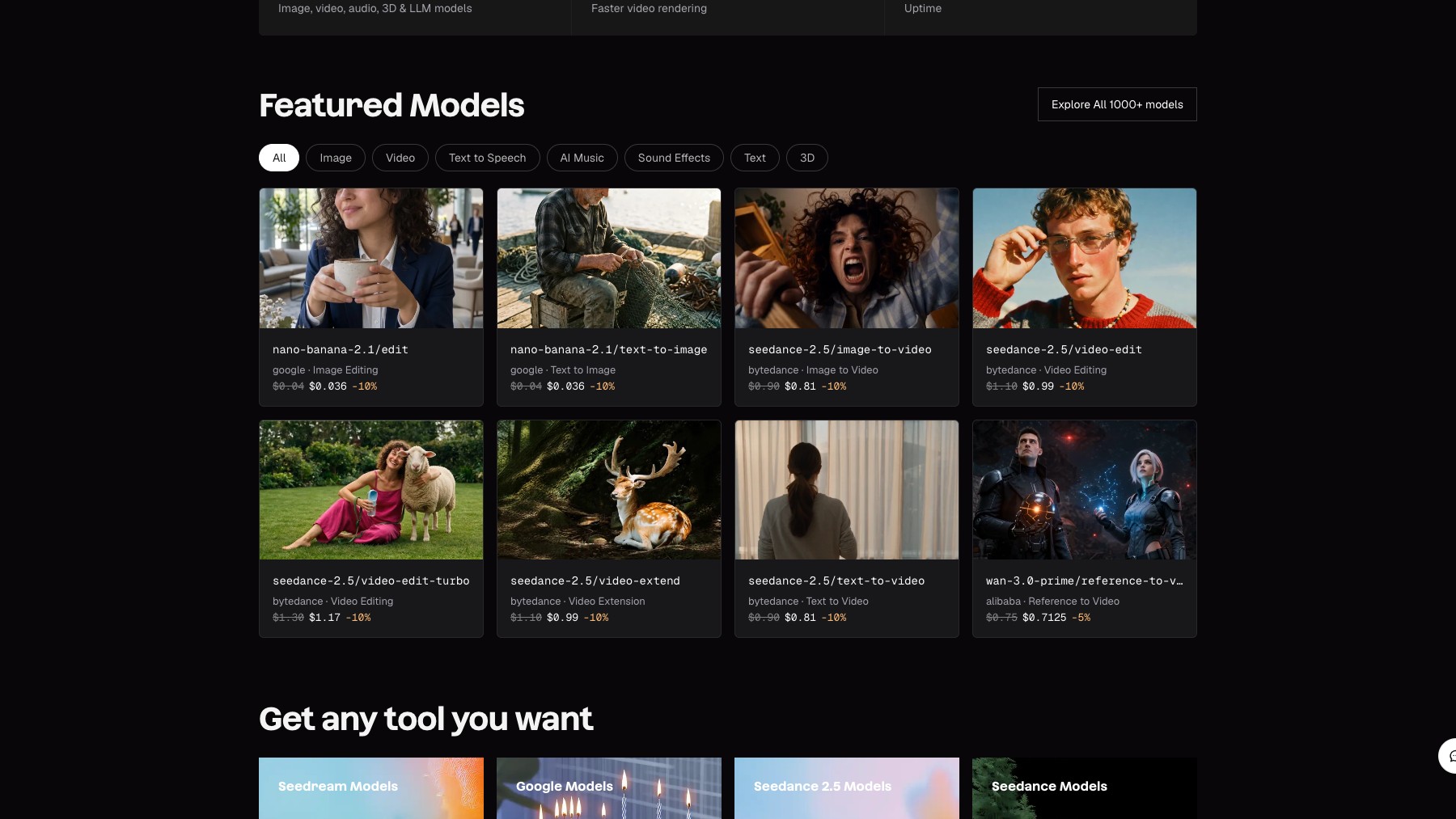Filter featured models by Video
The image size is (1456, 819).
pyautogui.click(x=400, y=158)
